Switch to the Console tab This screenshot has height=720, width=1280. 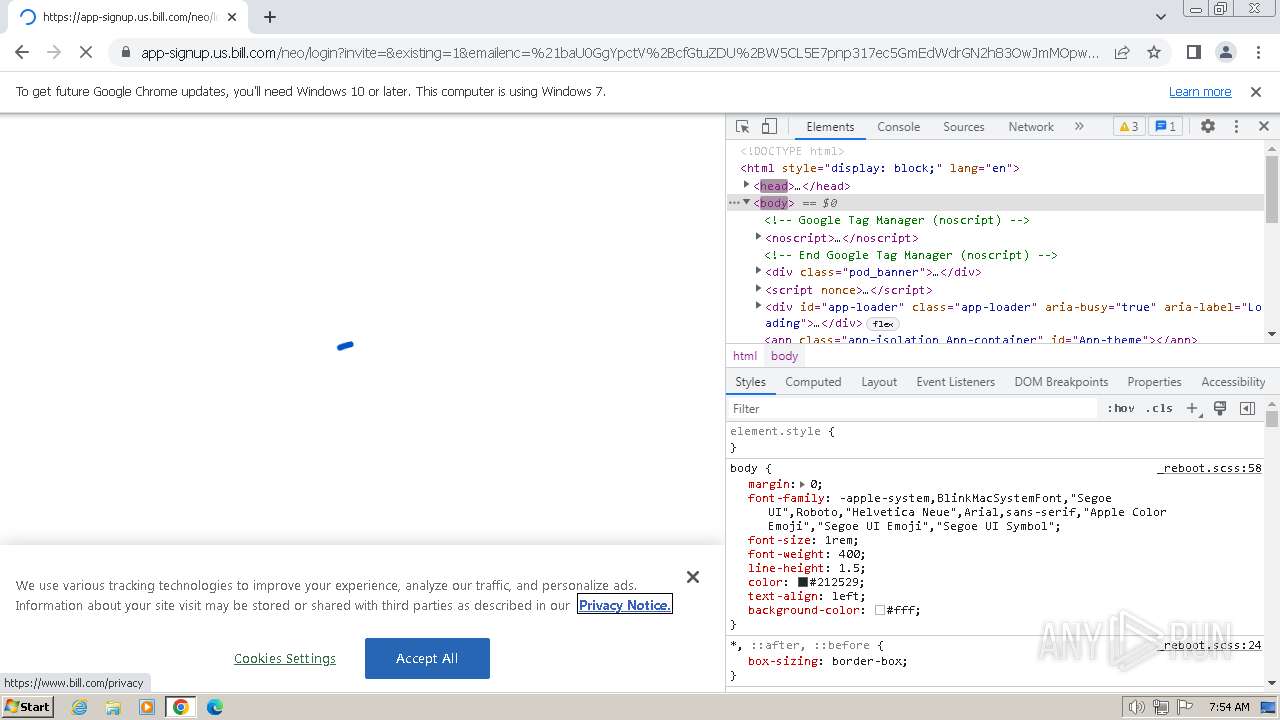pyautogui.click(x=898, y=127)
